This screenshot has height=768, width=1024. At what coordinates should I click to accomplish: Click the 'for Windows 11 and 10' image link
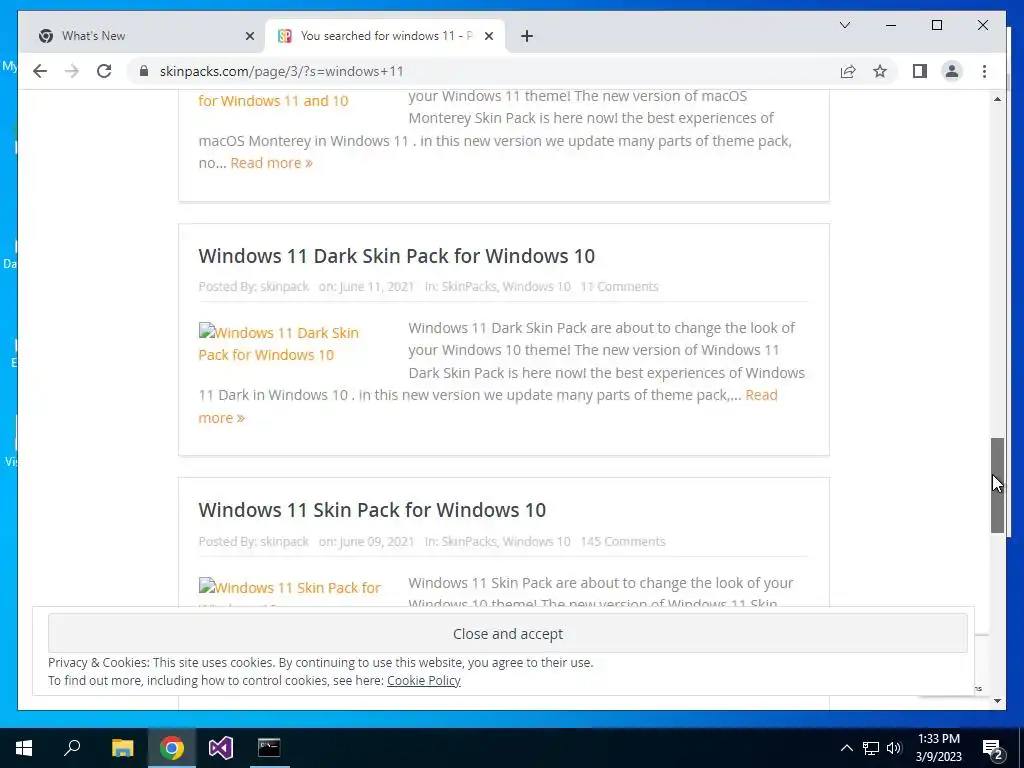point(273,101)
